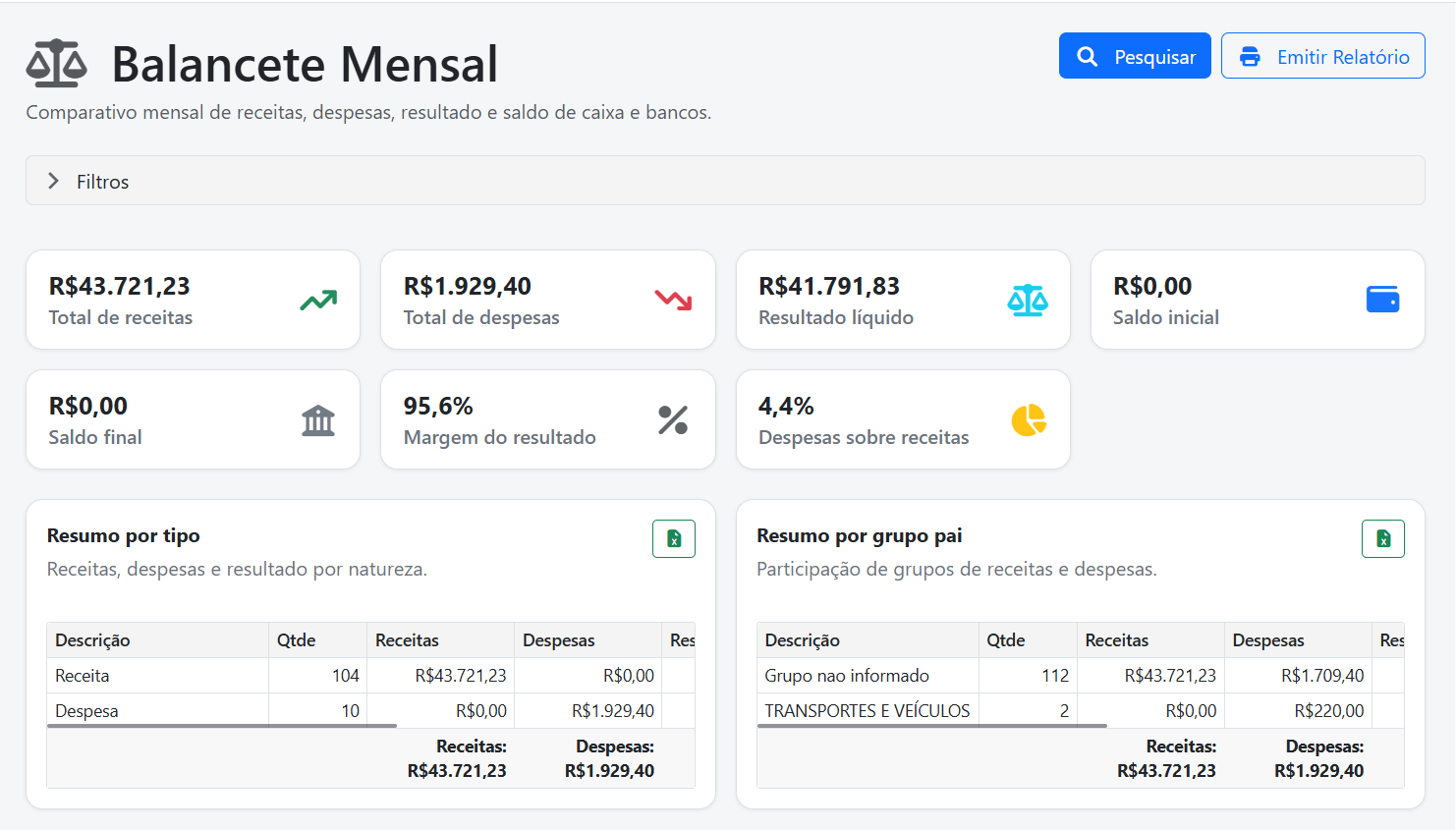
Task: Click the balance scale icon beside Balancete Mensal
Action: 56,64
